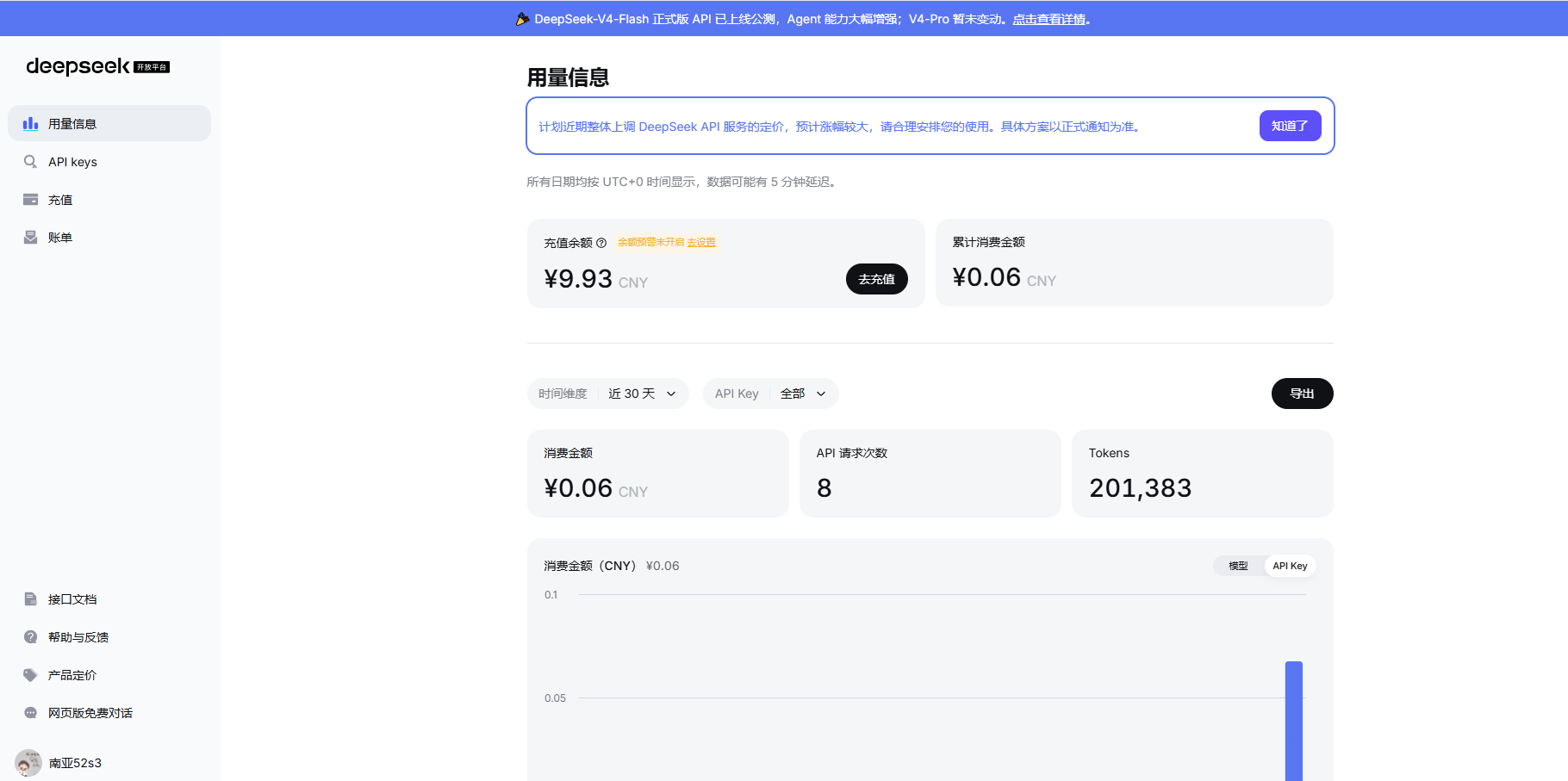Dismiss the notice with 知道了 button

tap(1290, 126)
